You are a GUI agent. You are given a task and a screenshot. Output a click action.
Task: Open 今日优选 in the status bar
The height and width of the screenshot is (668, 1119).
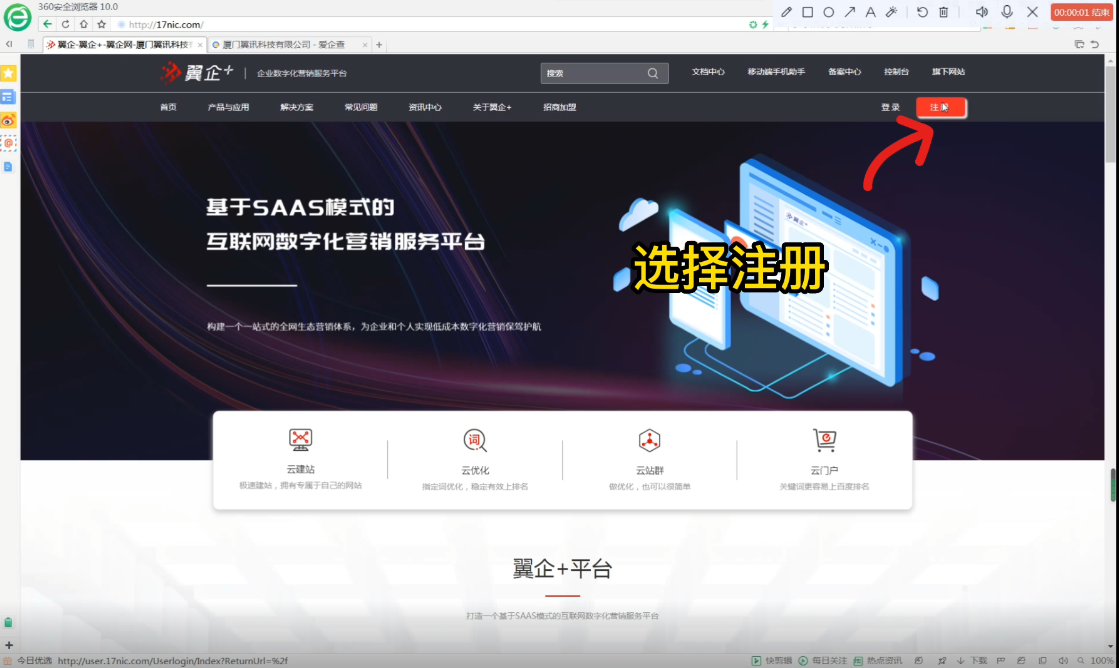[x=29, y=661]
